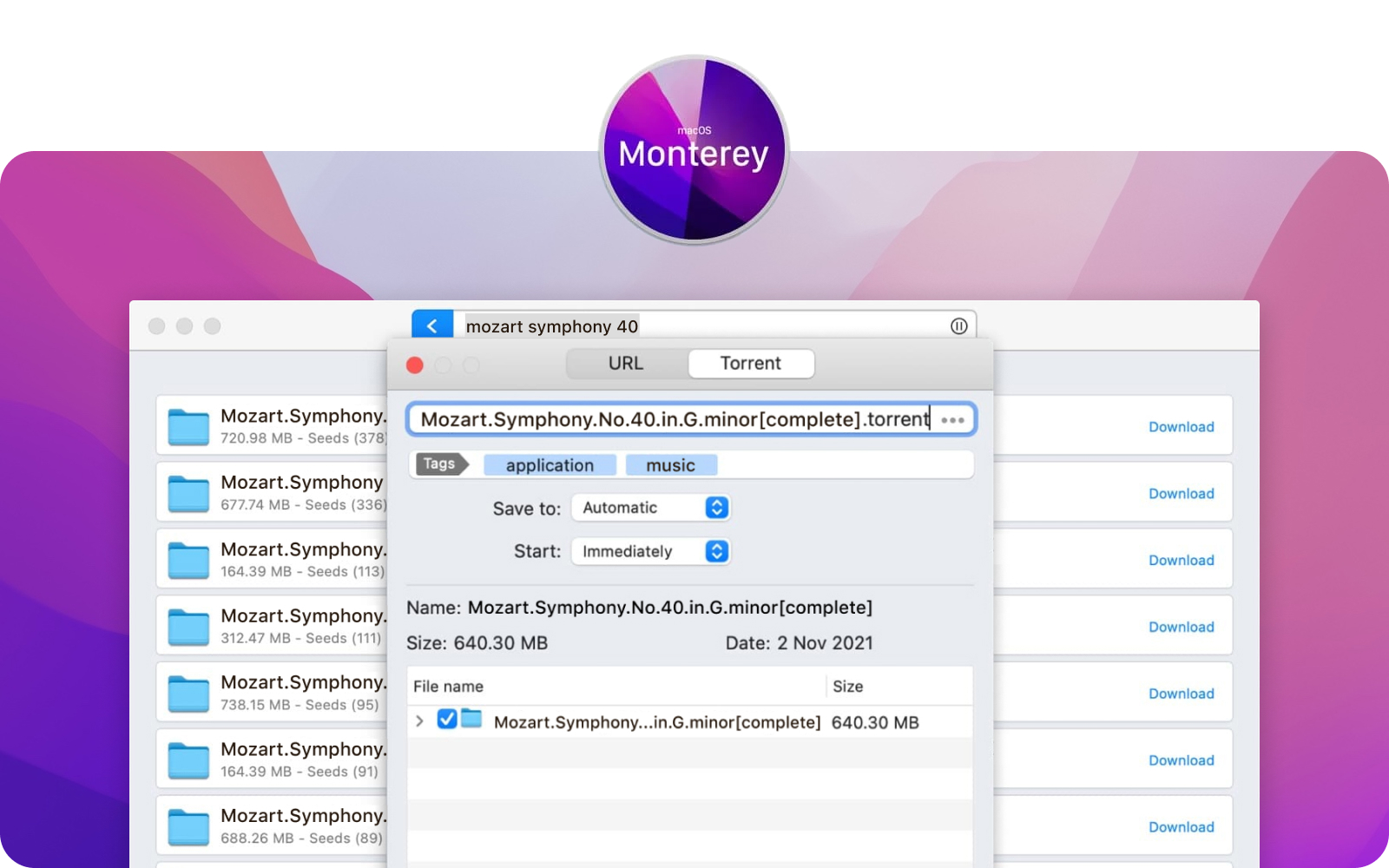The image size is (1389, 868).
Task: Open the ellipsis browse button in torrent field
Action: (952, 420)
